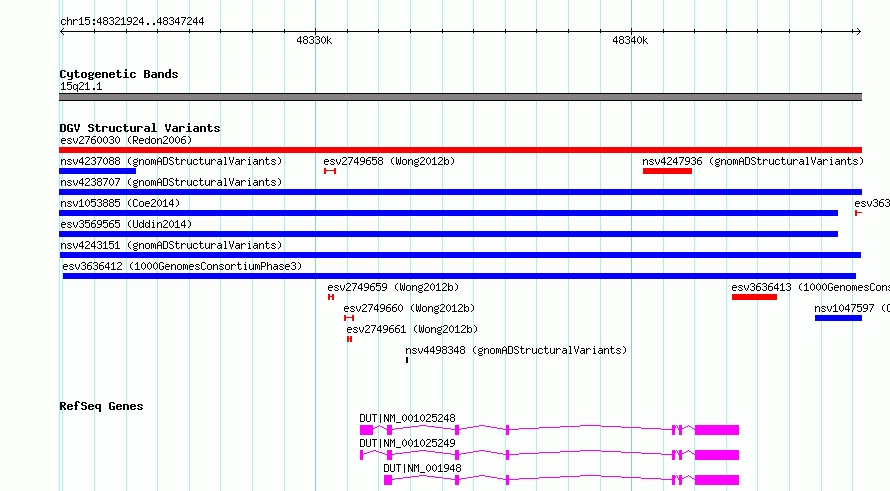Select the nsv1047597 blue variant bar
Image resolution: width=890 pixels, height=491 pixels.
pyautogui.click(x=838, y=318)
